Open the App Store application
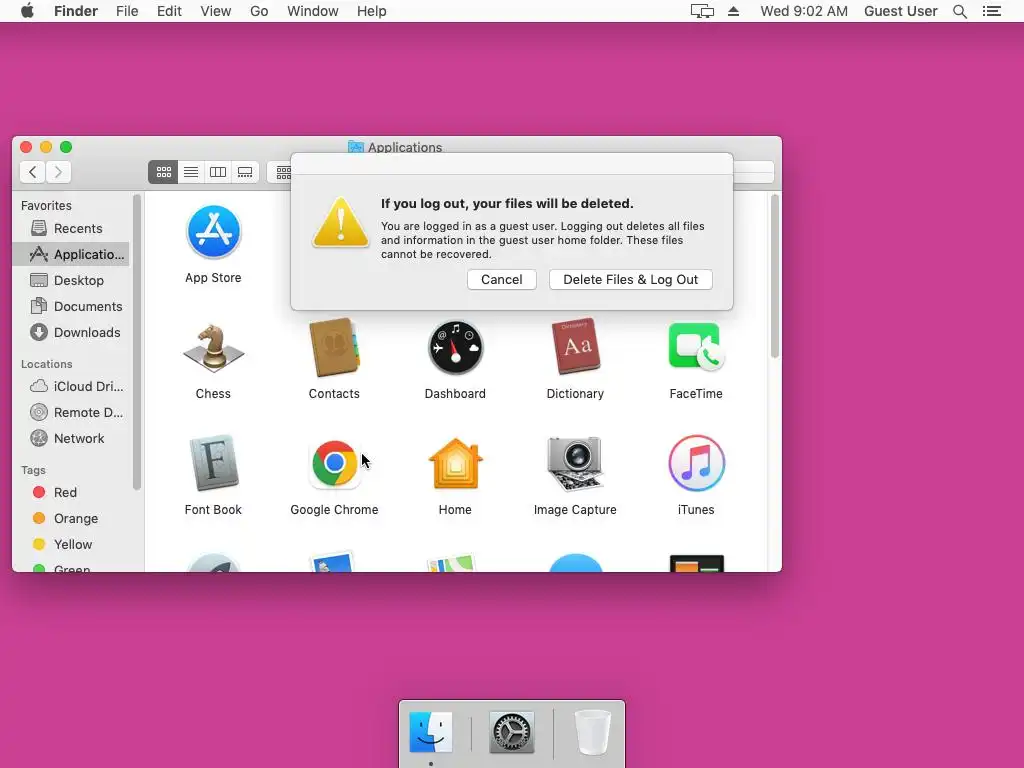The width and height of the screenshot is (1024, 768). coord(213,232)
